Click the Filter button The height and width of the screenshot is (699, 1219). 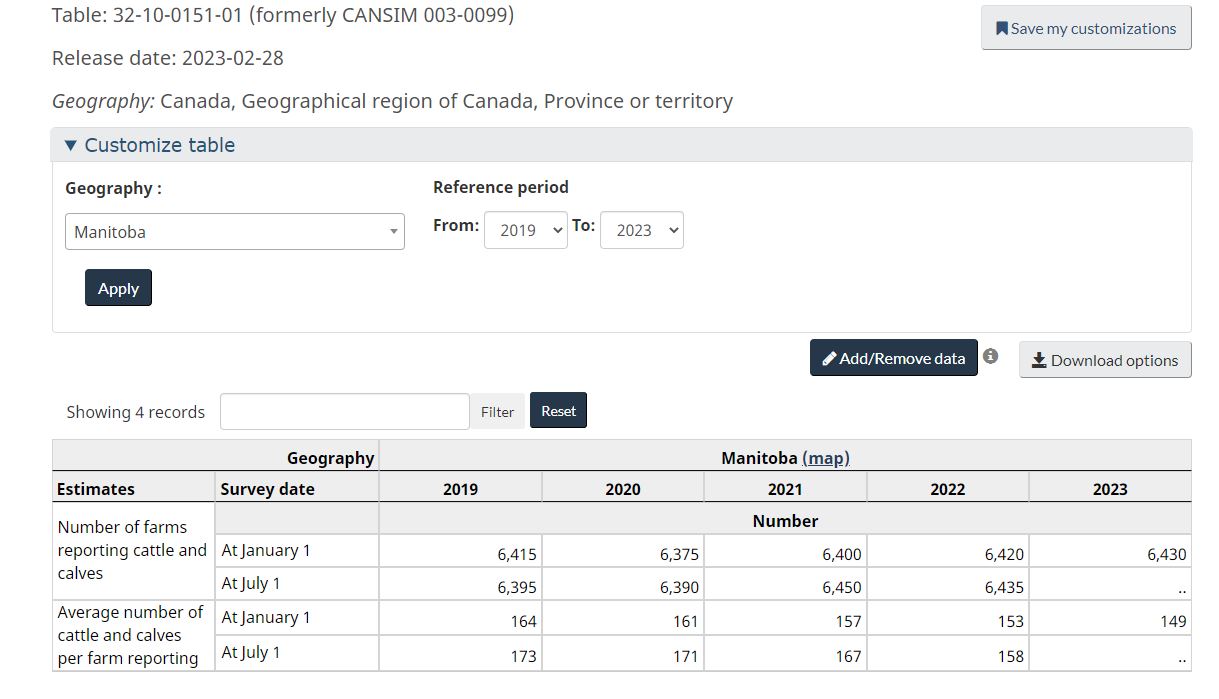click(497, 411)
